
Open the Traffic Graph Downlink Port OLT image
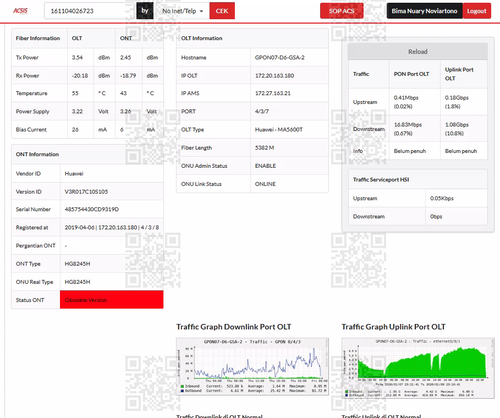pyautogui.click(x=252, y=367)
